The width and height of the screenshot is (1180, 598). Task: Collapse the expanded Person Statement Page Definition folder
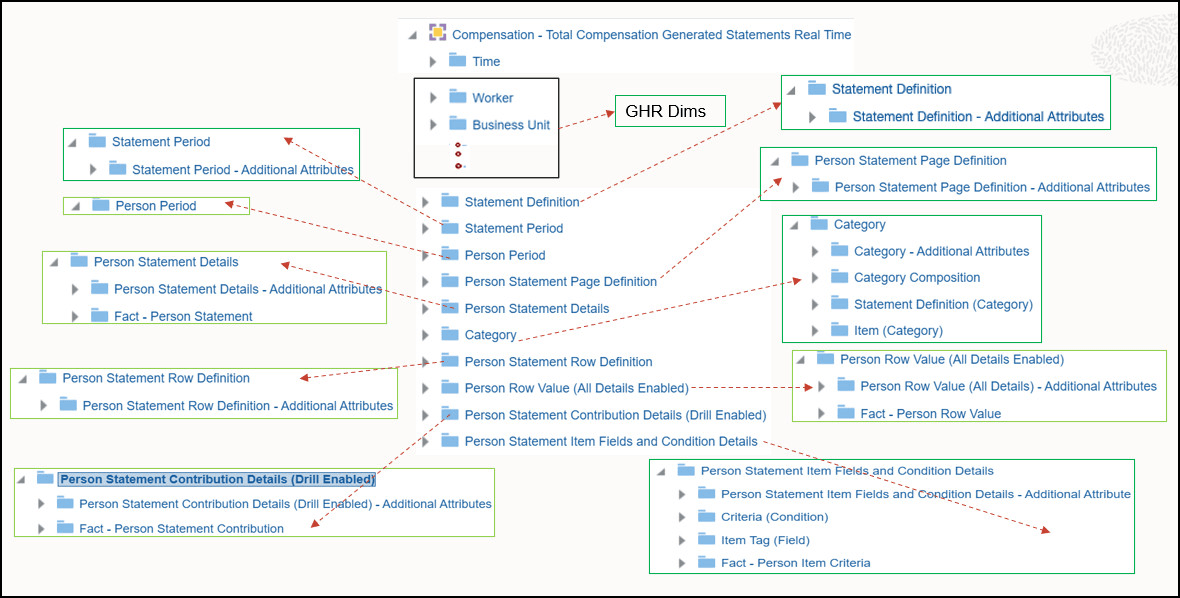pyautogui.click(x=774, y=162)
